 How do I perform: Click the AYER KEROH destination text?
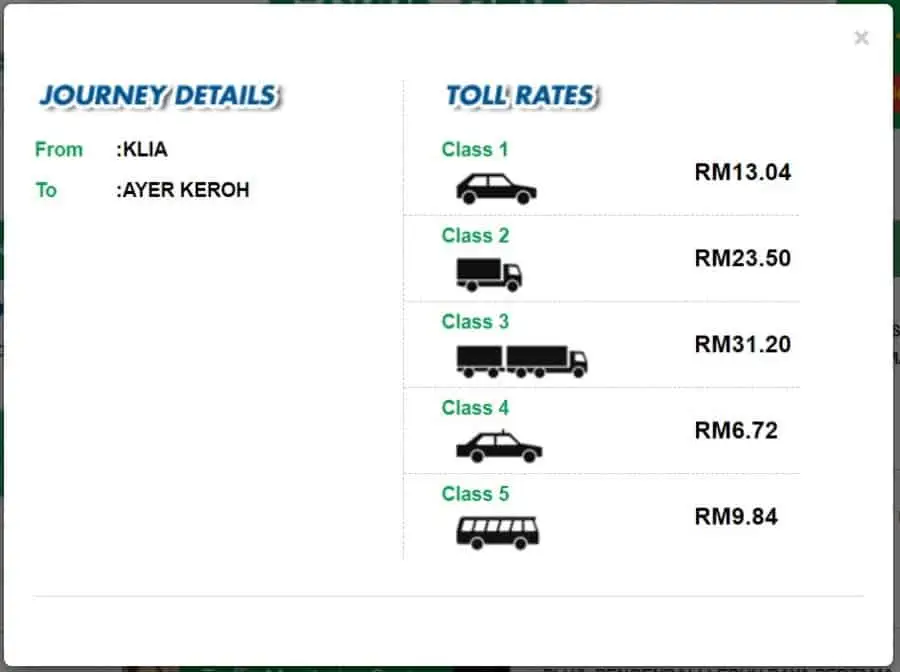(x=186, y=189)
